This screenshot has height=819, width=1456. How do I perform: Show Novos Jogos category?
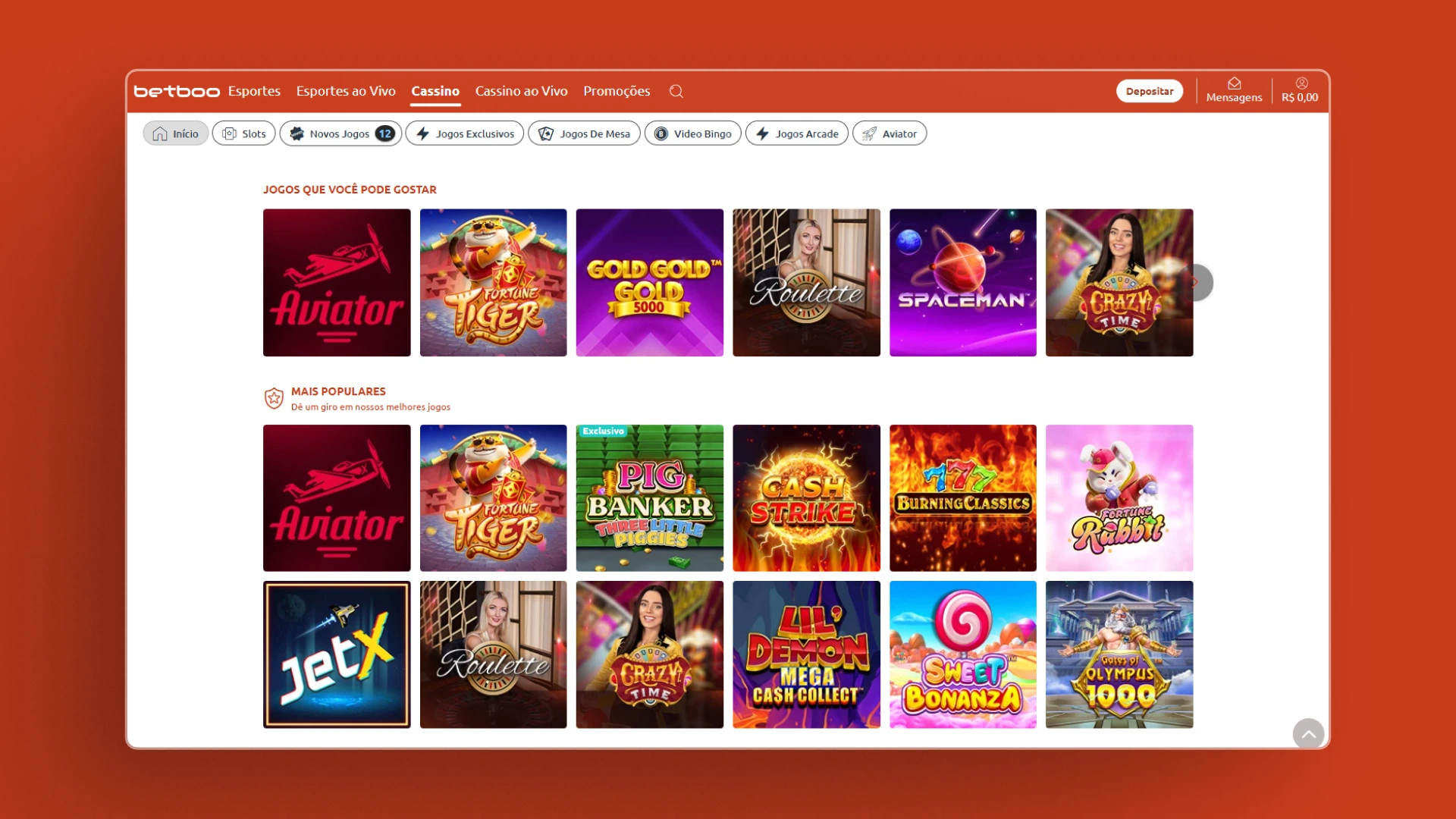(x=340, y=133)
